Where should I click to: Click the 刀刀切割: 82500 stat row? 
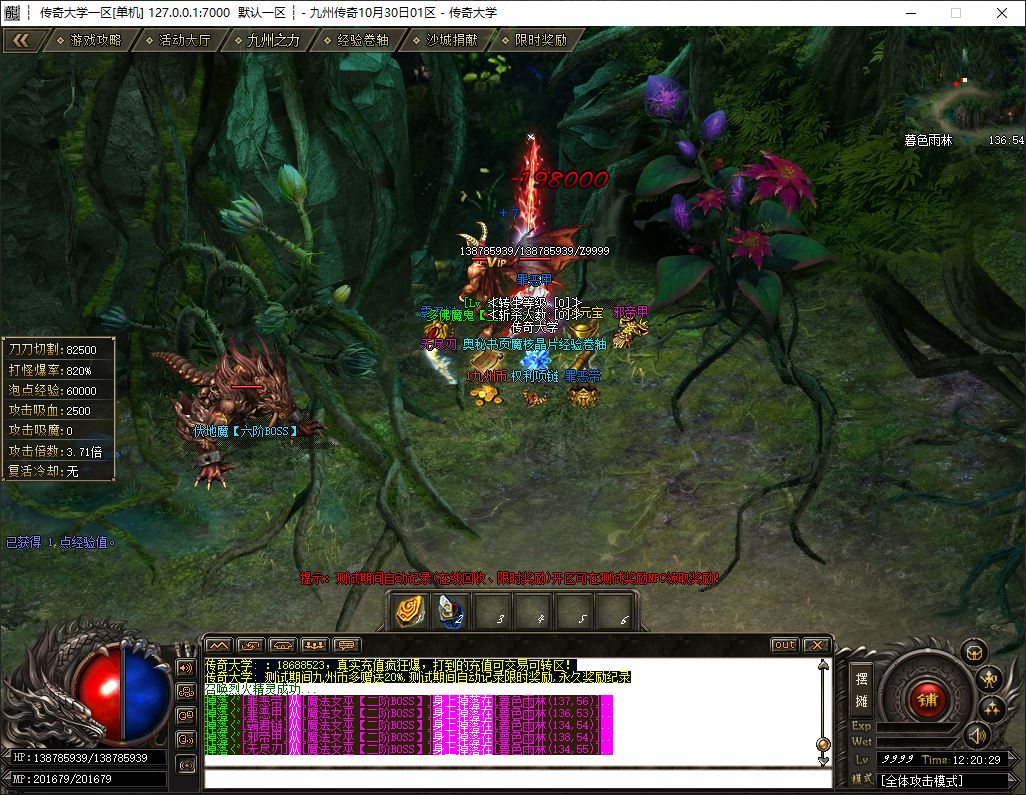pyautogui.click(x=59, y=349)
